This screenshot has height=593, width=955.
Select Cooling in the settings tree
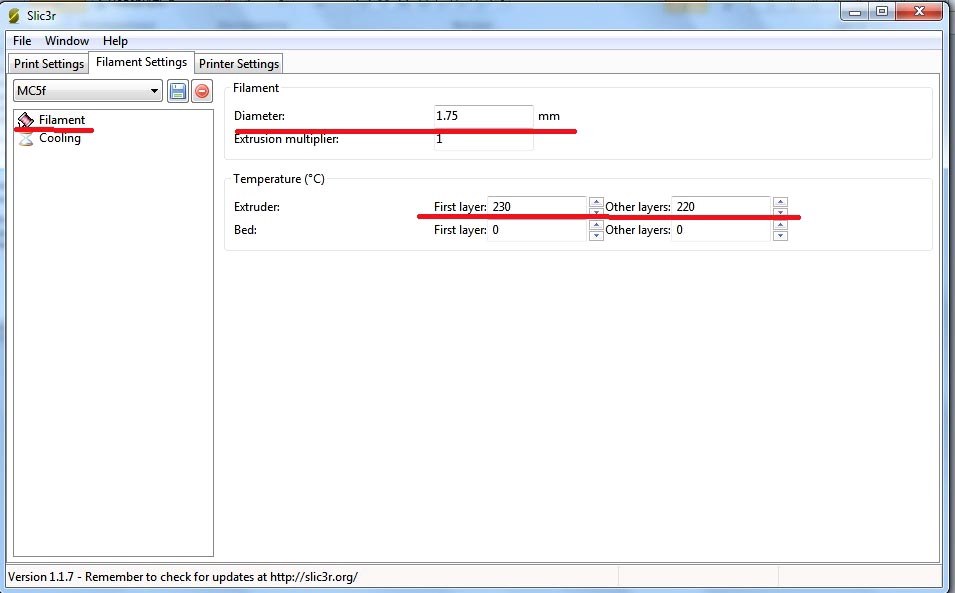point(60,138)
